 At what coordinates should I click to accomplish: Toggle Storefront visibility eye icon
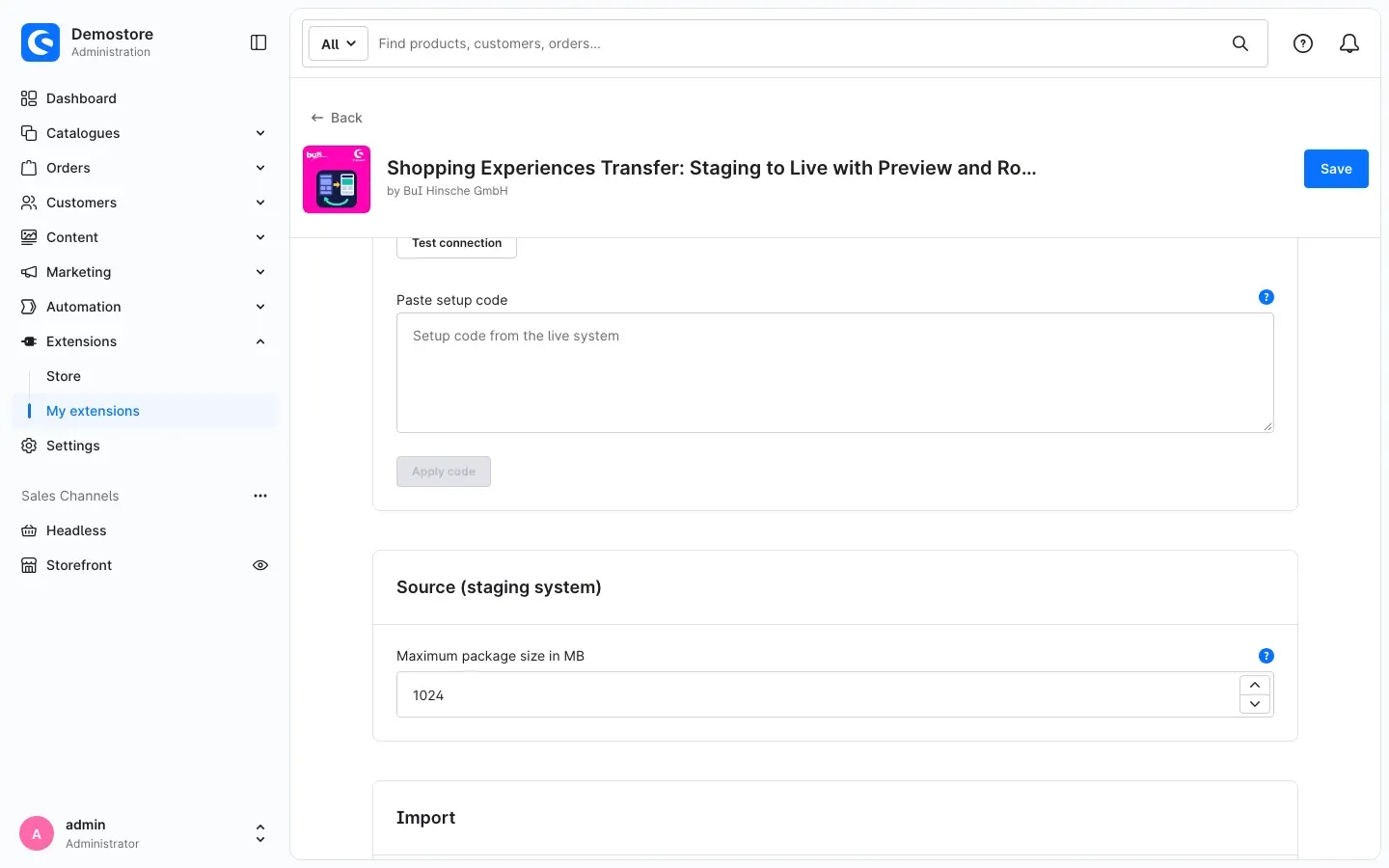(x=260, y=565)
